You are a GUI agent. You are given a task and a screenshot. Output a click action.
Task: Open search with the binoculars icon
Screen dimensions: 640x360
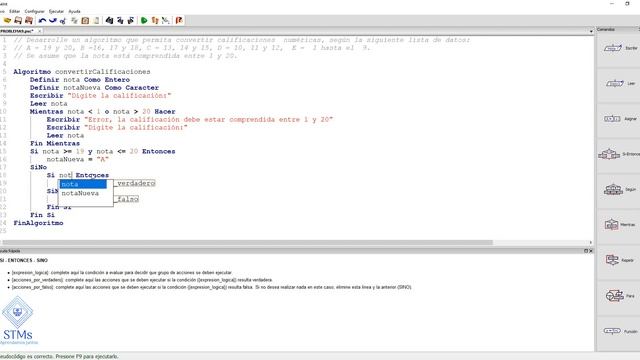tap(109, 20)
